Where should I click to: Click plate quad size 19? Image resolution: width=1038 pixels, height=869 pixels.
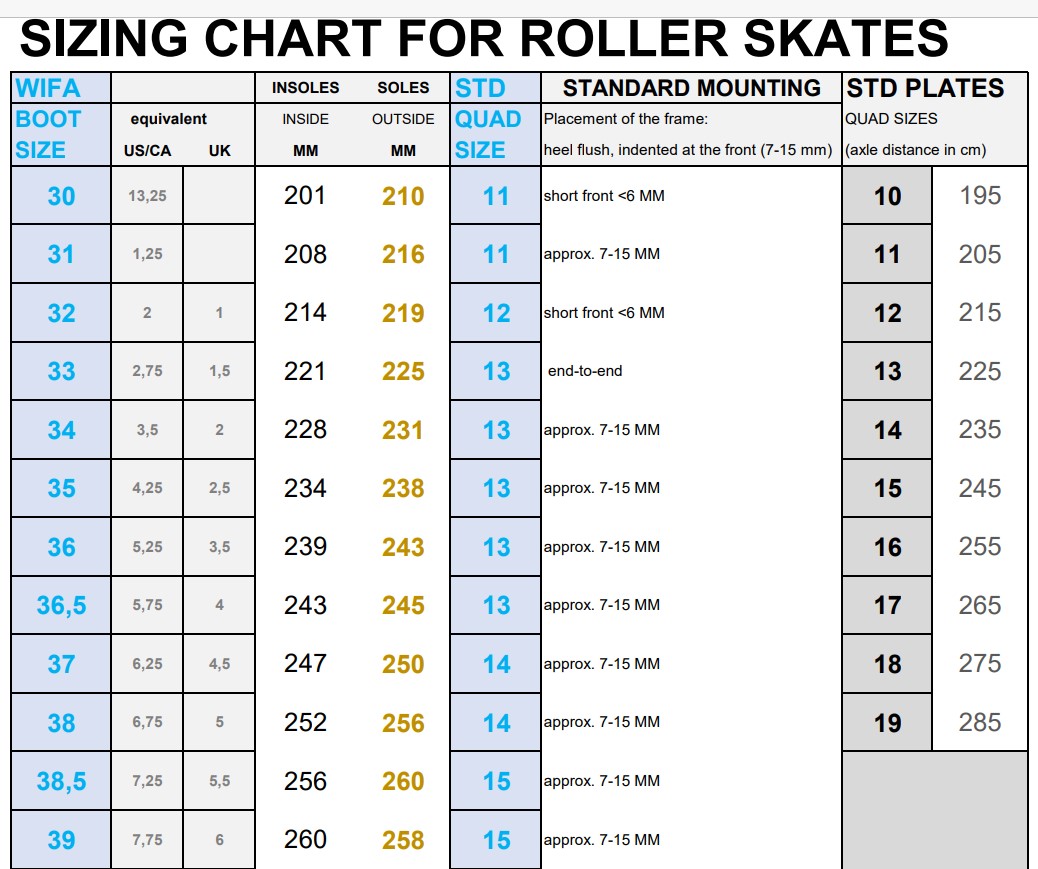[887, 723]
